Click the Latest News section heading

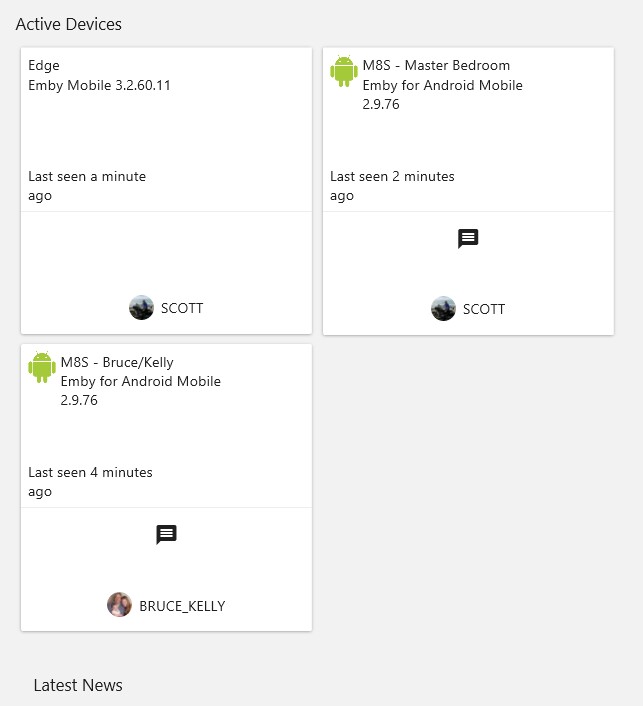coord(78,685)
